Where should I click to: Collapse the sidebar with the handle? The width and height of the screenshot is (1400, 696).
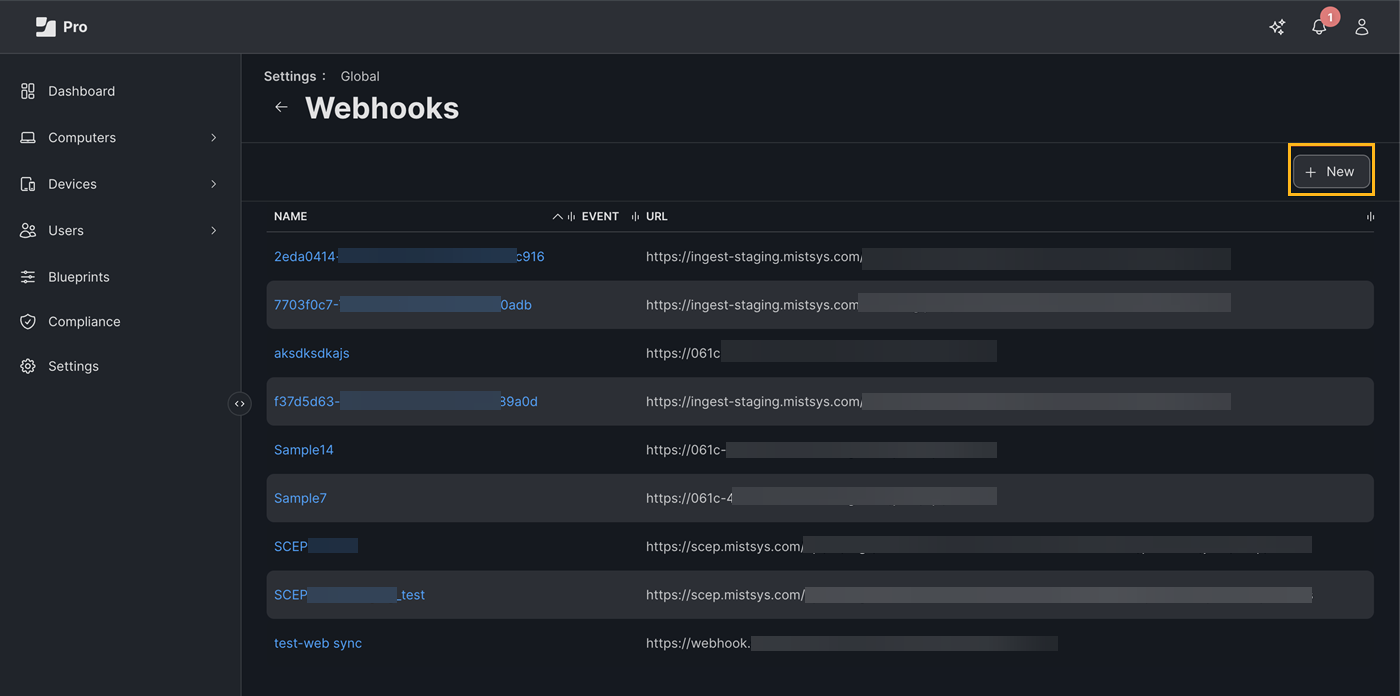coord(239,403)
